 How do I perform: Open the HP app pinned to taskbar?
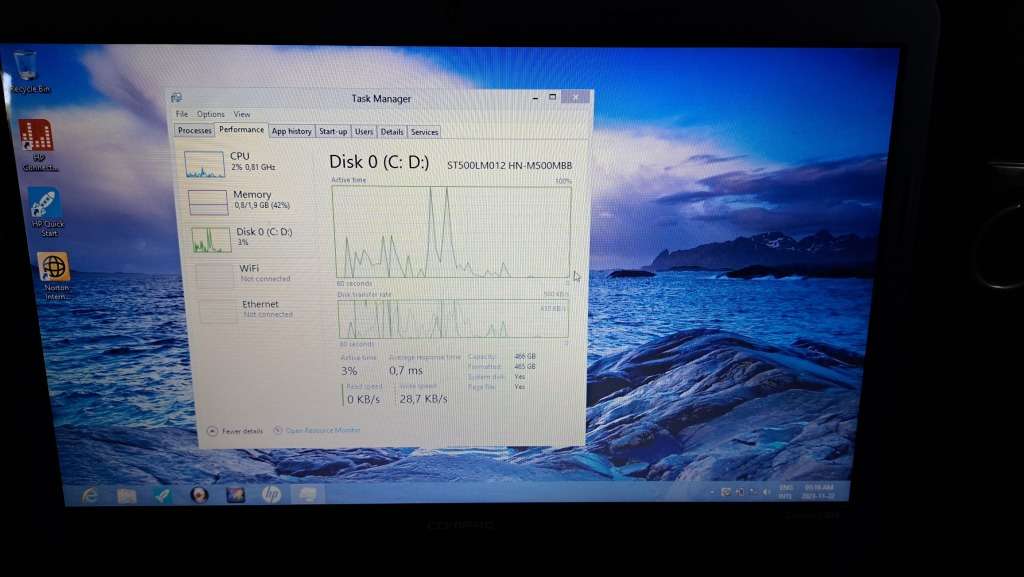(x=272, y=495)
